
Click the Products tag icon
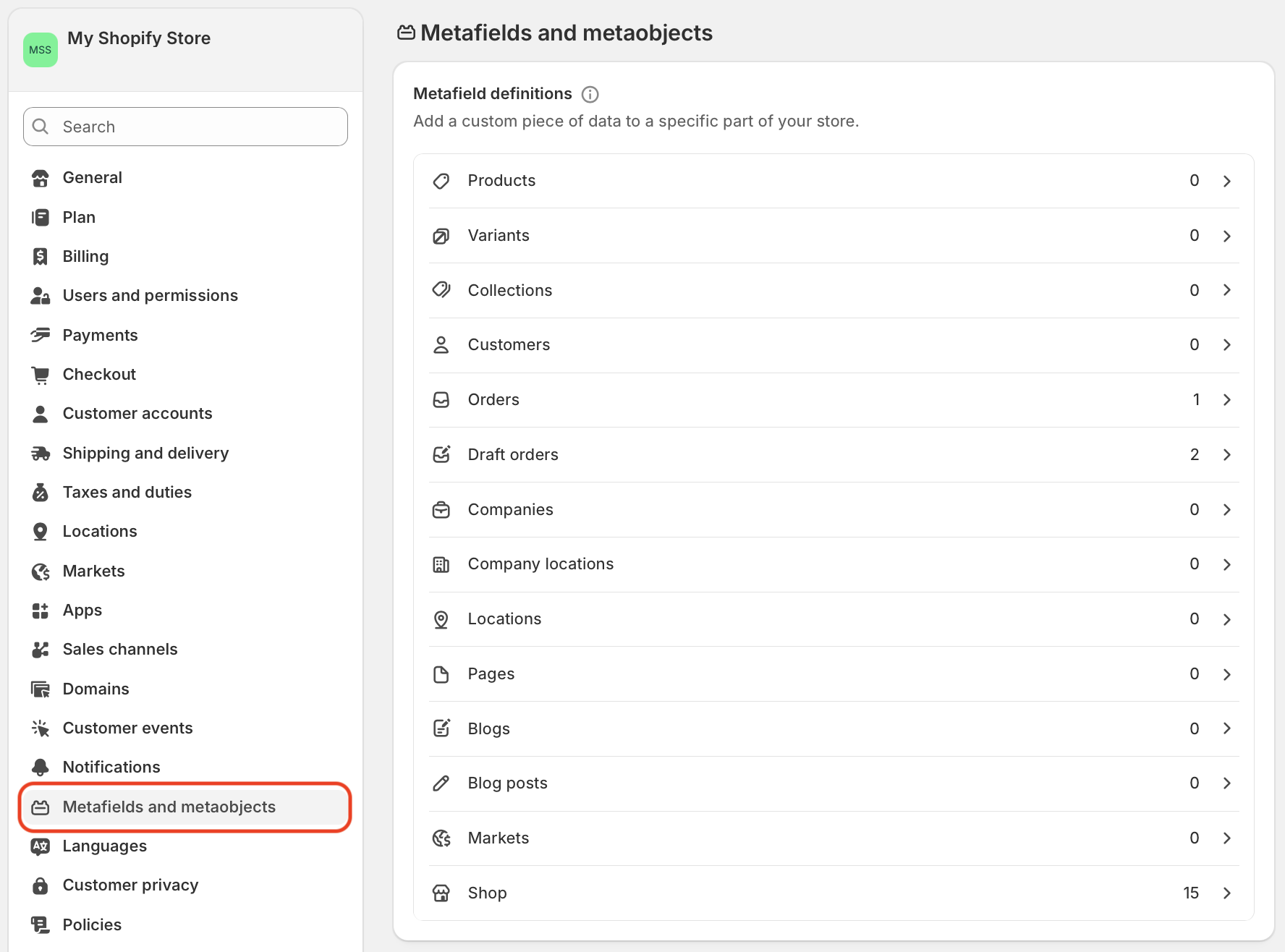[x=441, y=181]
